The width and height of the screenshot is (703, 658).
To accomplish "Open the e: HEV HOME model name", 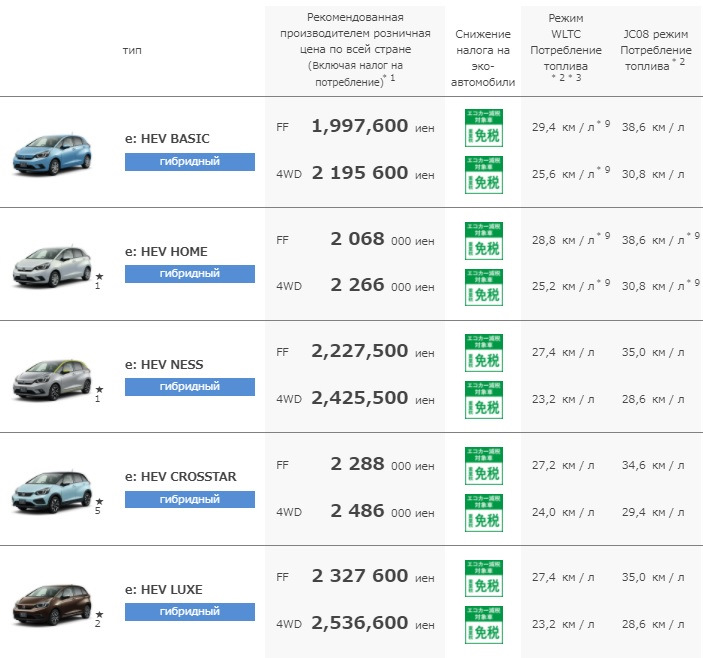I will click(166, 251).
